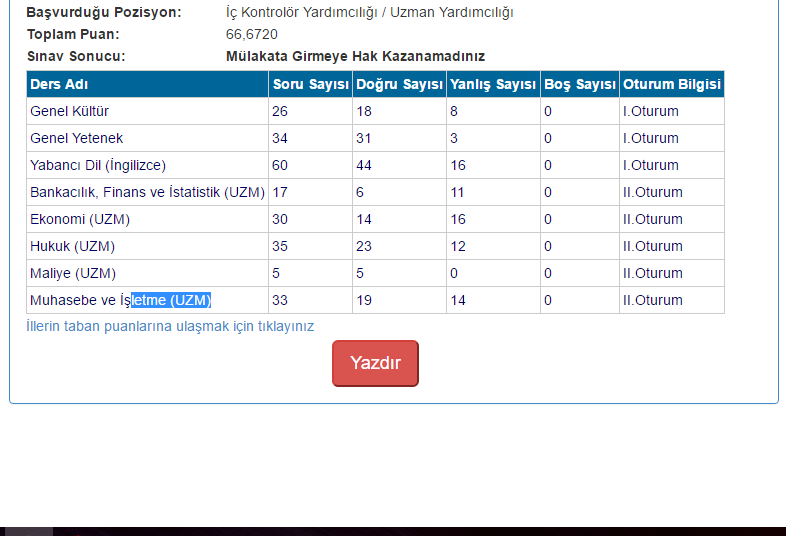Select the Oturum Bilgisi column header
Image resolution: width=786 pixels, height=536 pixels.
[672, 84]
